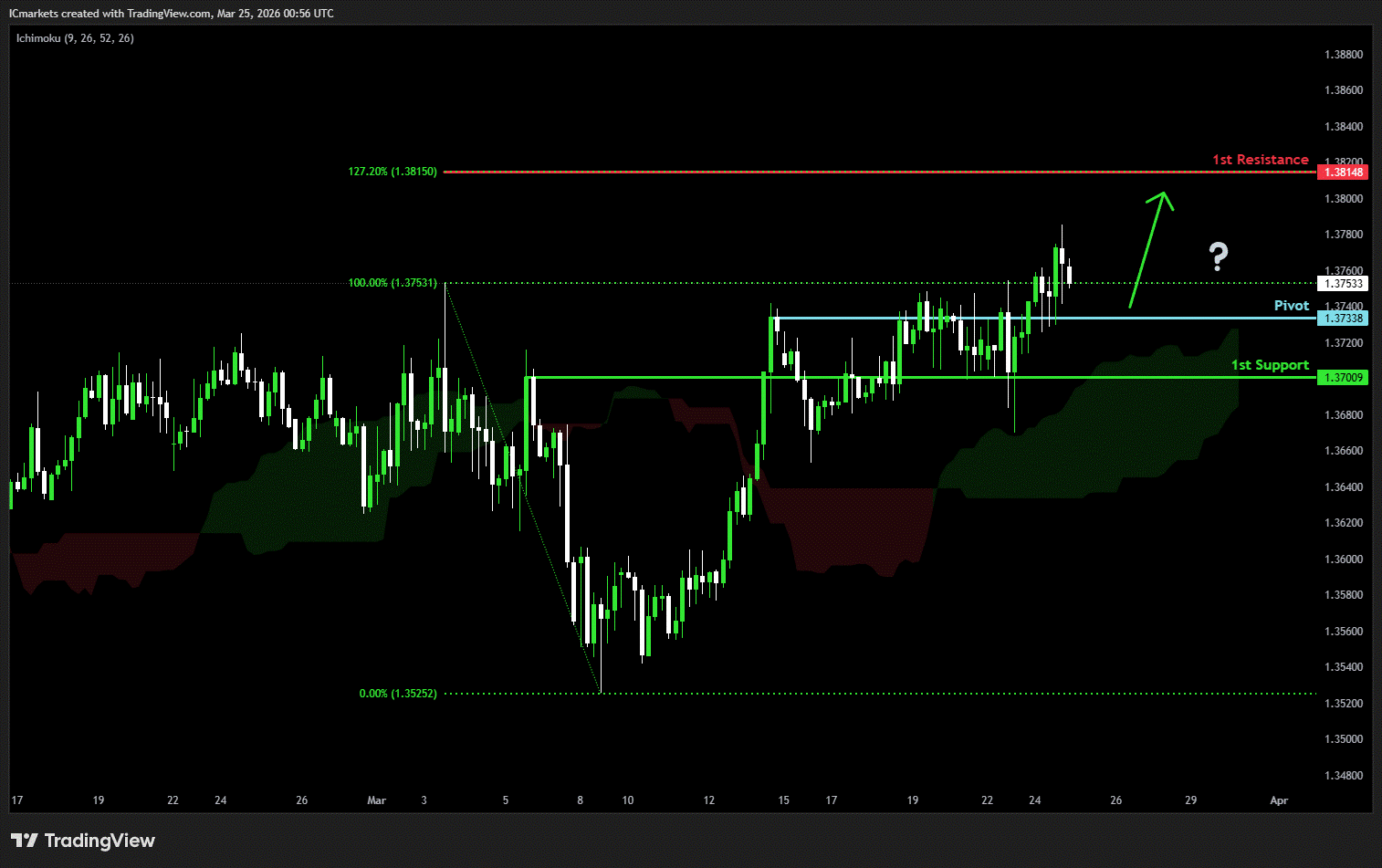This screenshot has width=1382, height=868.
Task: Select the 127.20% (1.38150) Fibonacci label
Action: pyautogui.click(x=392, y=172)
